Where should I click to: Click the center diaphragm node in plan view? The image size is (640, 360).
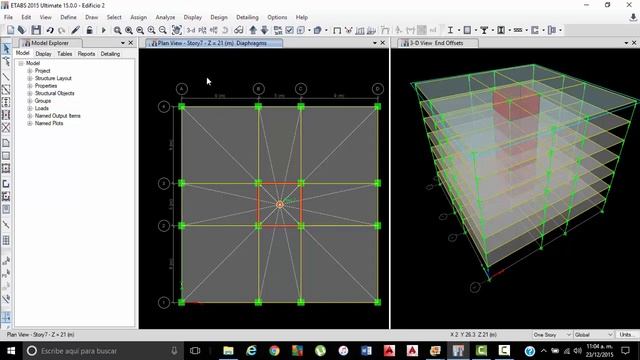pyautogui.click(x=280, y=204)
